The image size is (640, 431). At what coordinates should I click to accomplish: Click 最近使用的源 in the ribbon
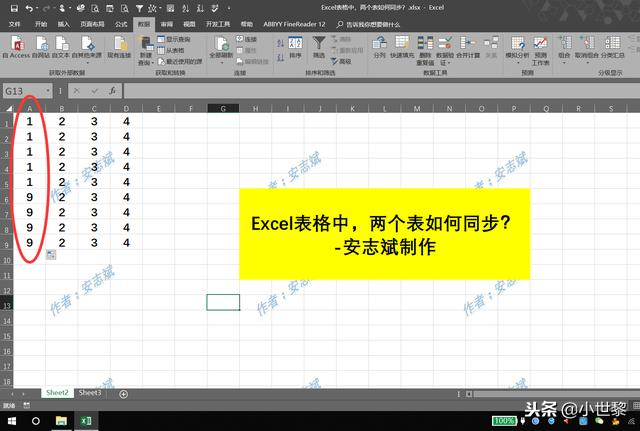coord(180,61)
